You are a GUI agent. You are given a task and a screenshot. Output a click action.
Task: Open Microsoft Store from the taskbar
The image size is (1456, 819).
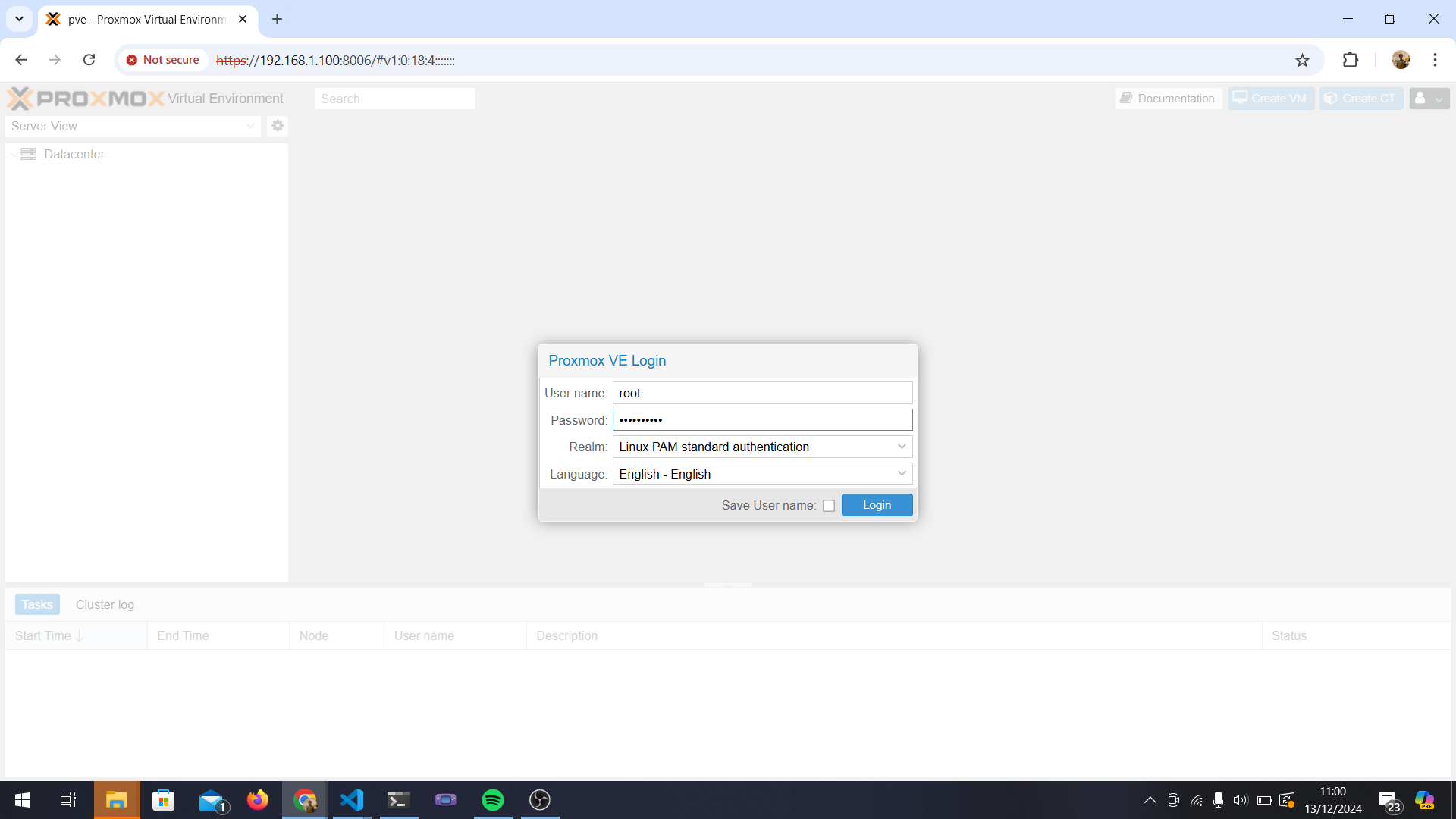[163, 800]
